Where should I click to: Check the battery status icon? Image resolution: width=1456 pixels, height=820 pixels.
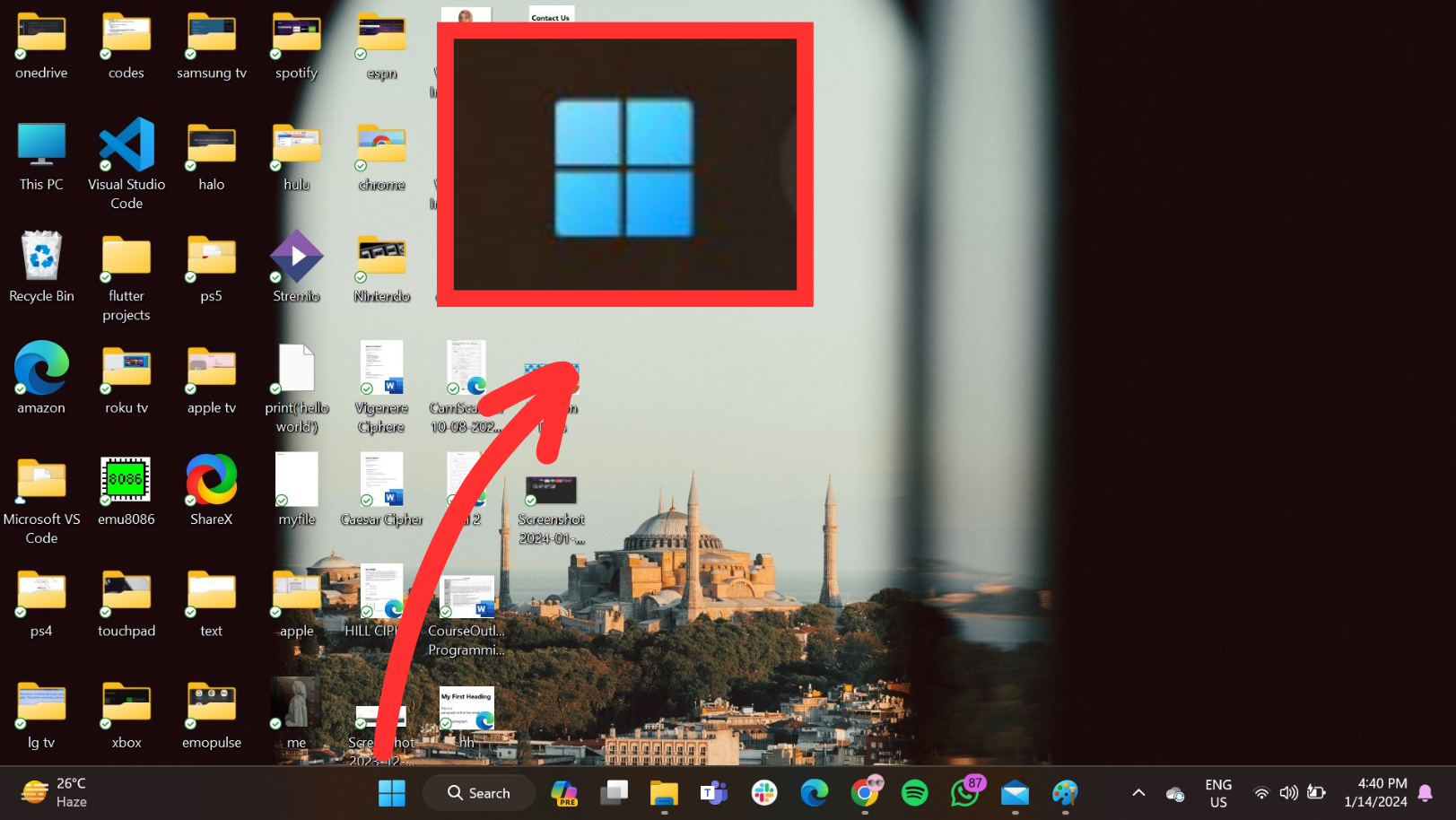(x=1316, y=792)
